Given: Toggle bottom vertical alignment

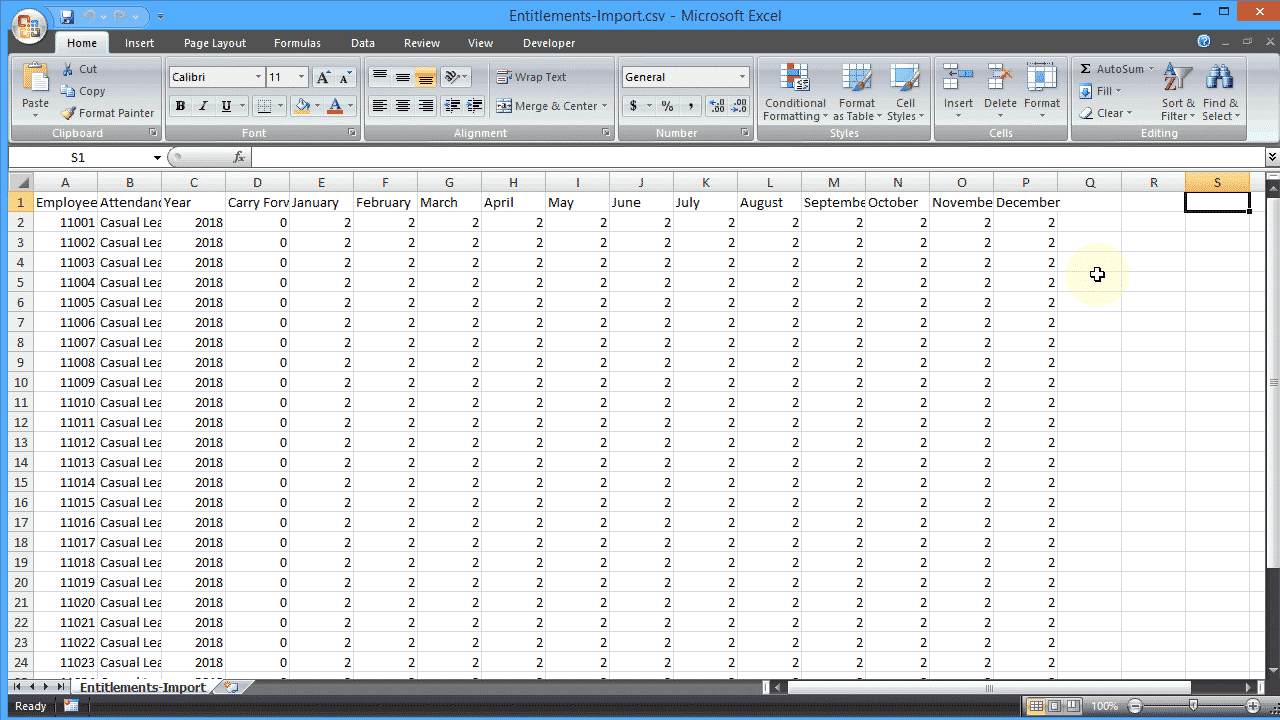Looking at the screenshot, I should tap(425, 77).
